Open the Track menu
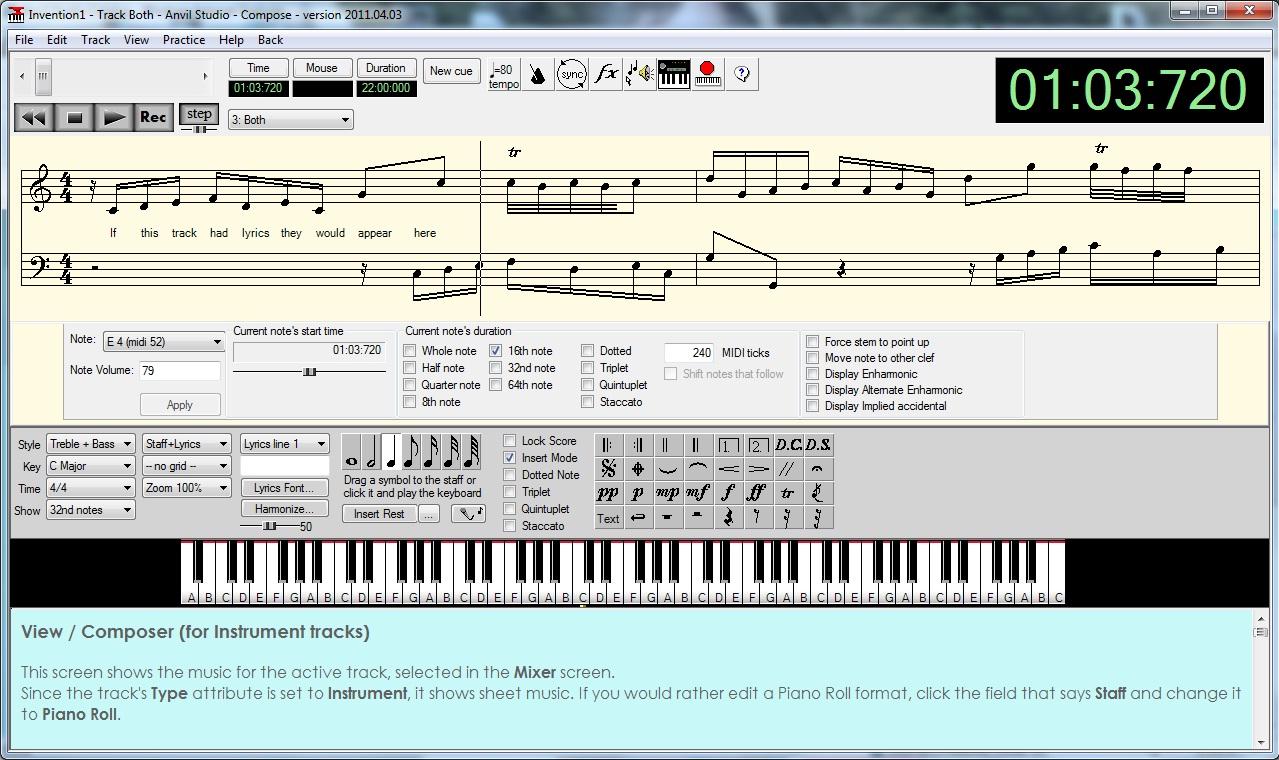Viewport: 1279px width, 760px height. tap(95, 40)
